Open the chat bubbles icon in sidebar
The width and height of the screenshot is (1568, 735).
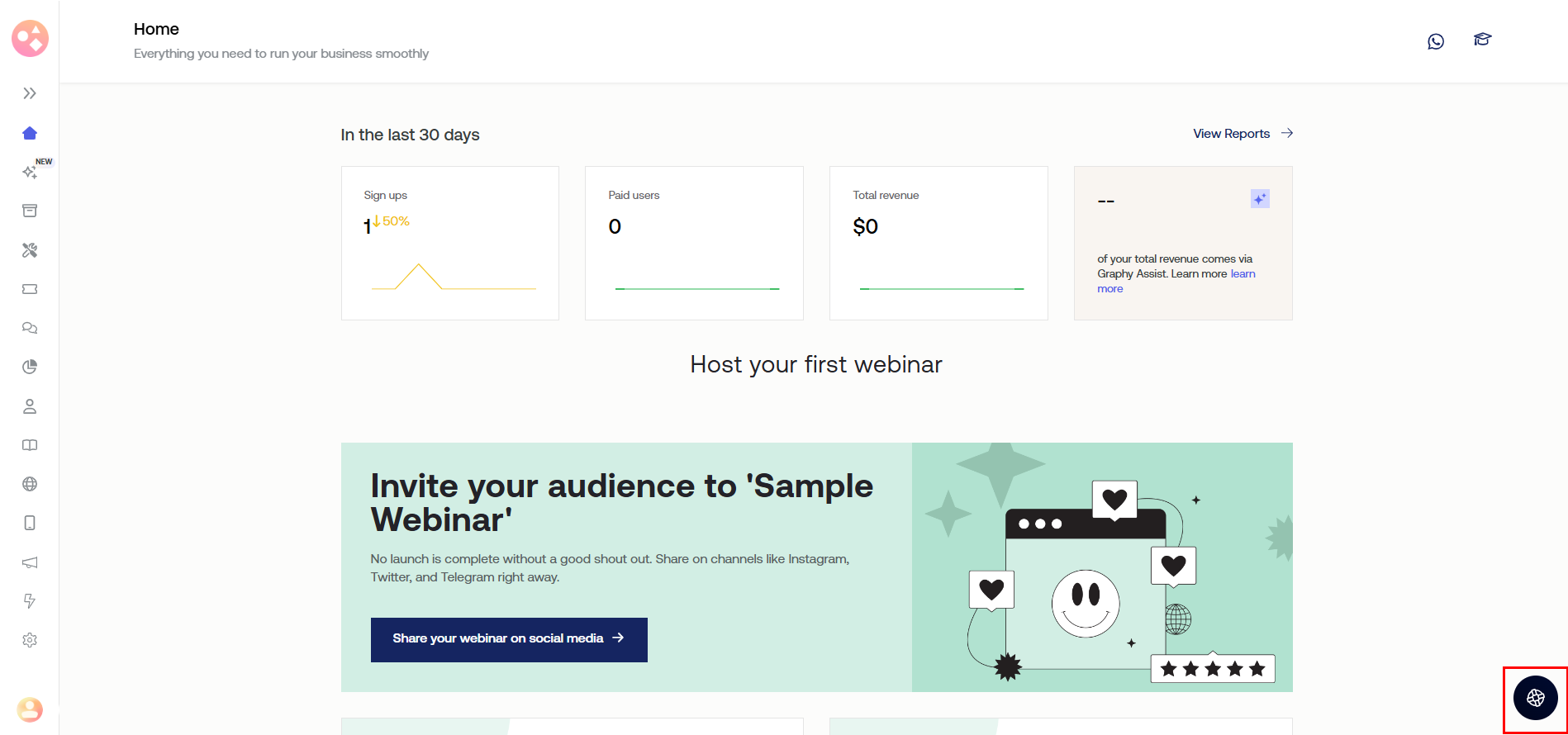pos(30,328)
